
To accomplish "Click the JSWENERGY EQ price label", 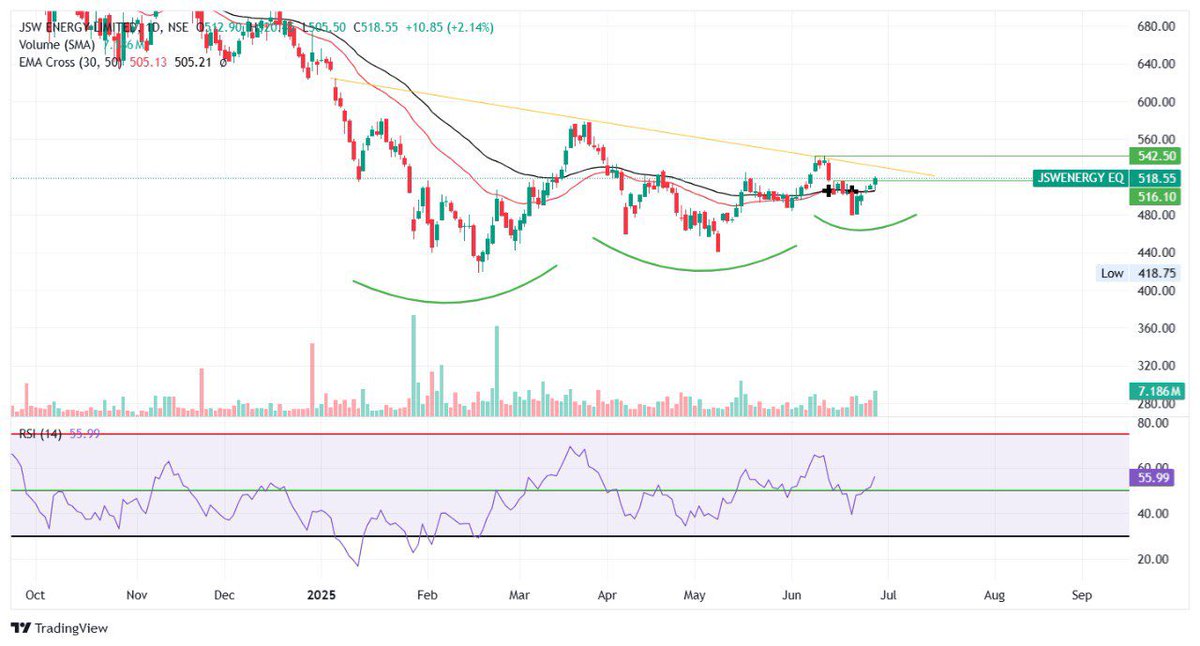I will coord(1079,177).
